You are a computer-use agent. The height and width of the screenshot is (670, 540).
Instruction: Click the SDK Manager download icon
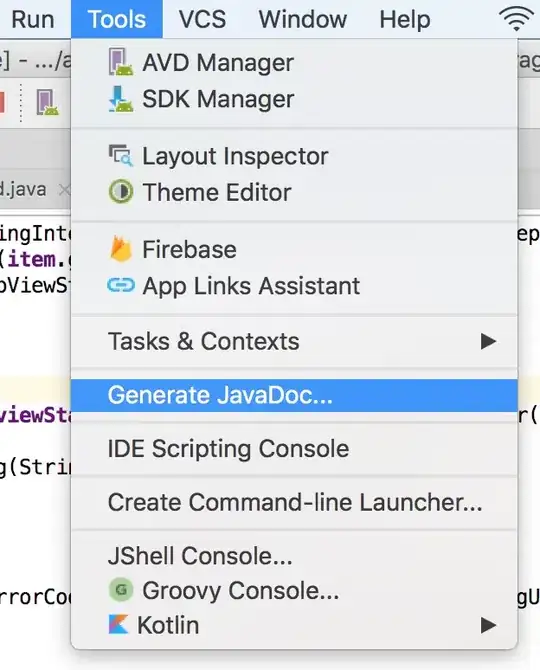tap(120, 99)
